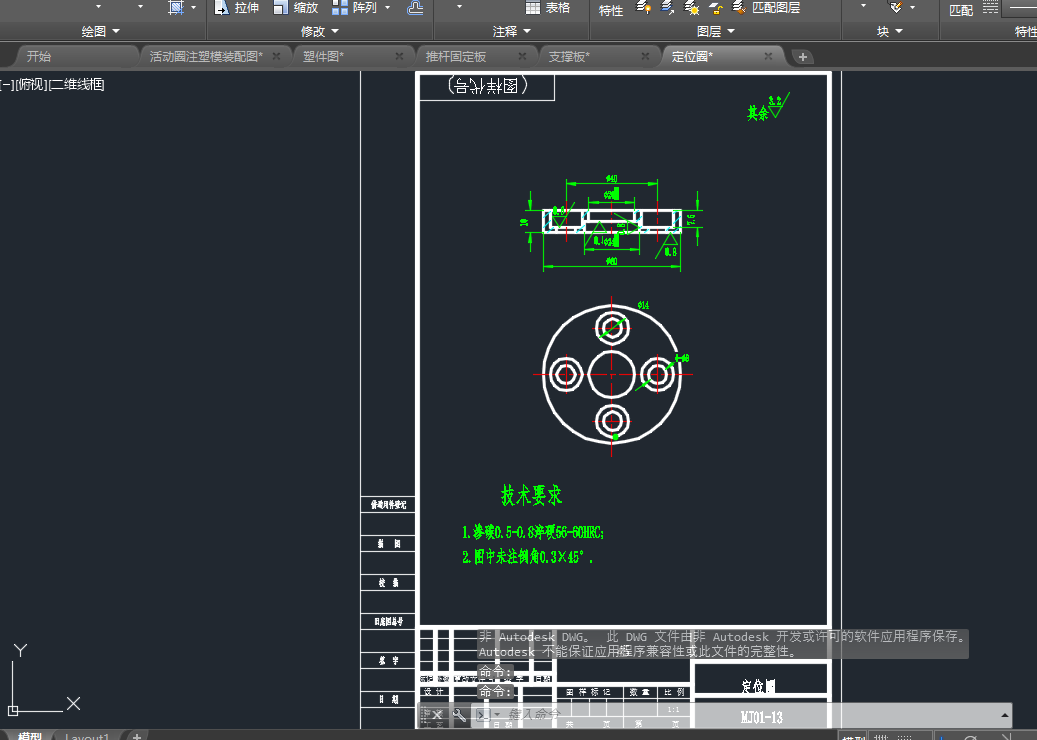Click the text 1.渗碳0.5-0.8淬硬56-60HRC
Viewport: 1037px width, 740px height.
[x=532, y=532]
